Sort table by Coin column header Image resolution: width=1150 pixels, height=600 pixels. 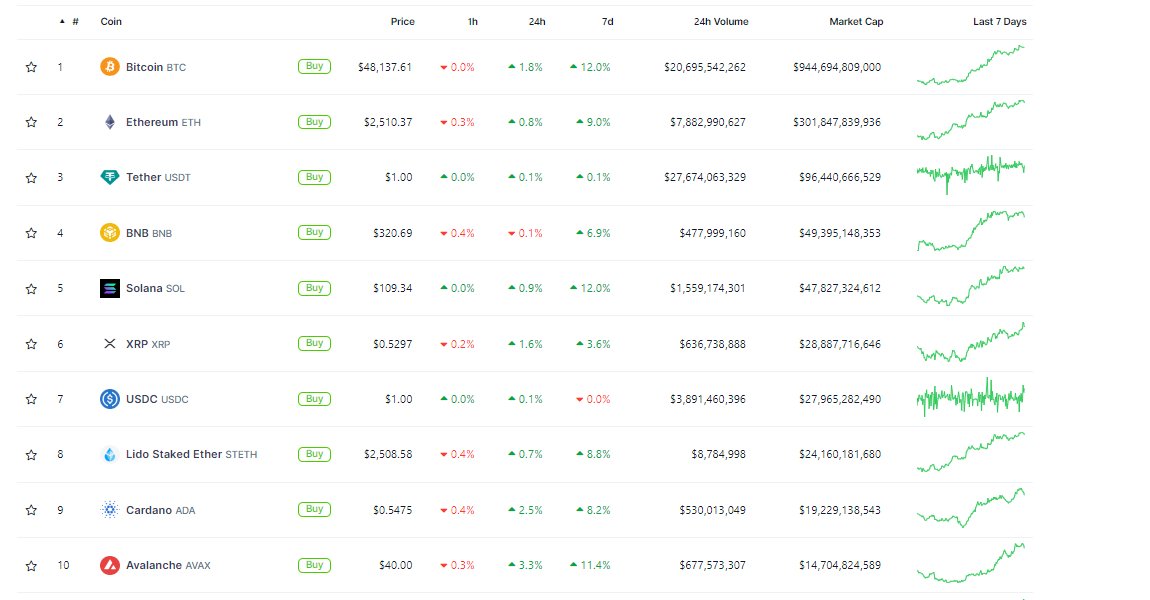click(x=111, y=21)
